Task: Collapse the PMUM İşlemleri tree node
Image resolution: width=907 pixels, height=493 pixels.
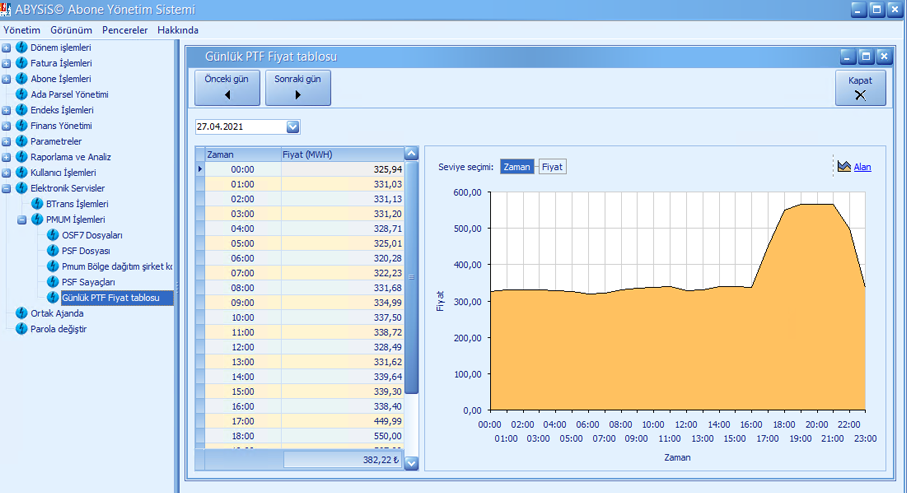Action: [22, 220]
